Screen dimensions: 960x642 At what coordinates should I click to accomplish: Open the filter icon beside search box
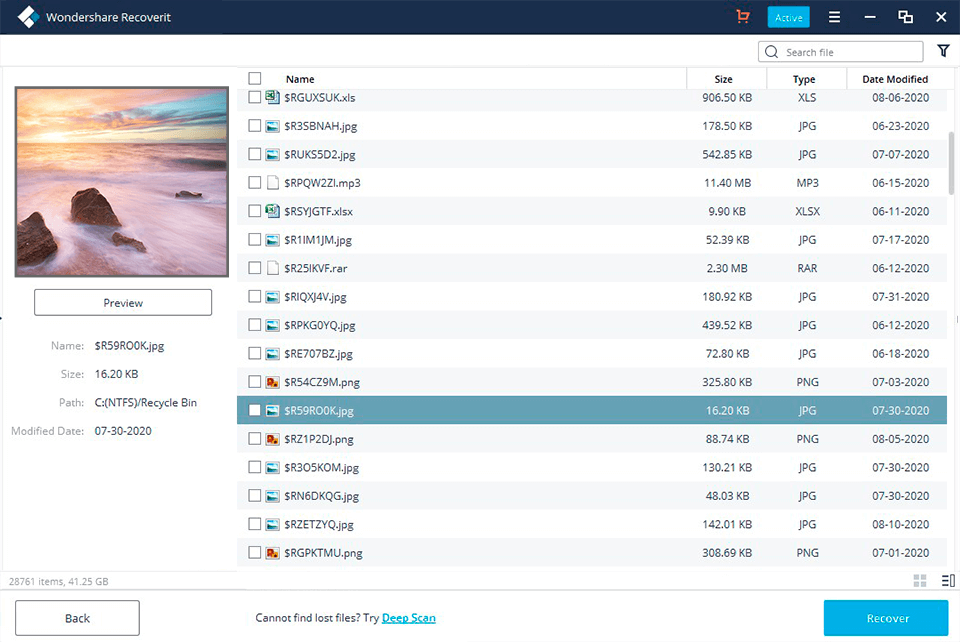(943, 50)
